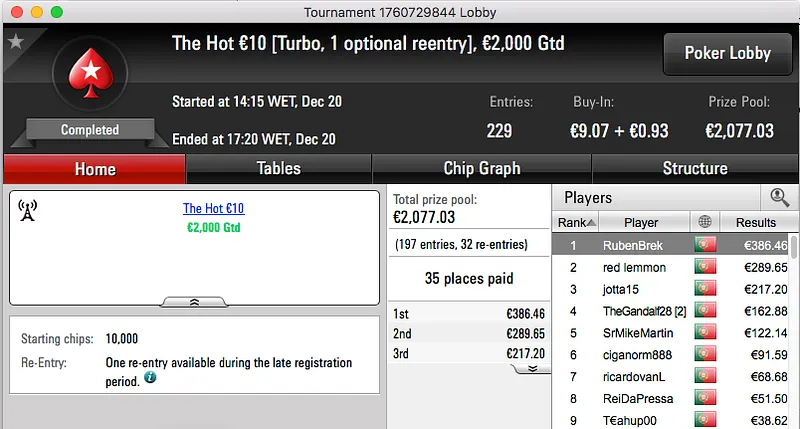
Task: Open the Chip Graph tab
Action: click(x=481, y=169)
